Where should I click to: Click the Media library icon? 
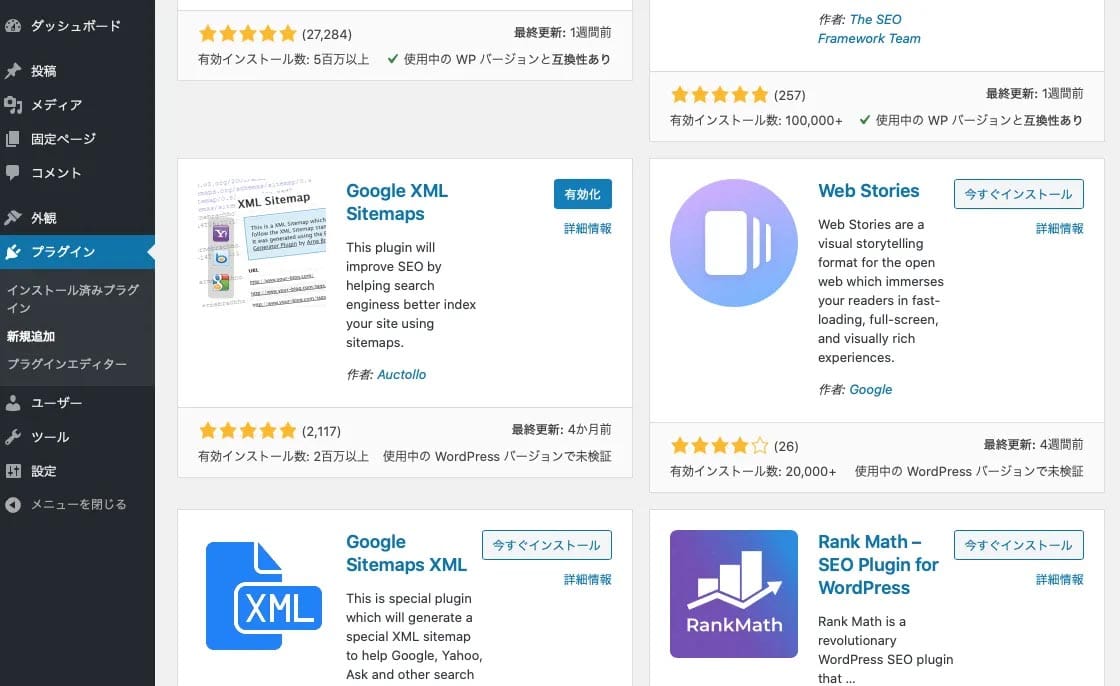(13, 105)
